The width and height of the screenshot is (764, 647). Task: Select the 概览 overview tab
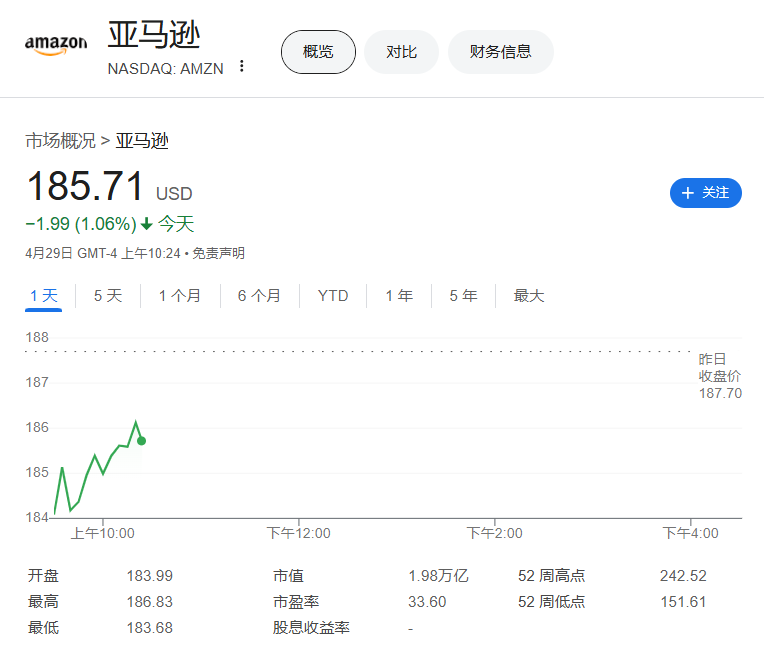[318, 52]
